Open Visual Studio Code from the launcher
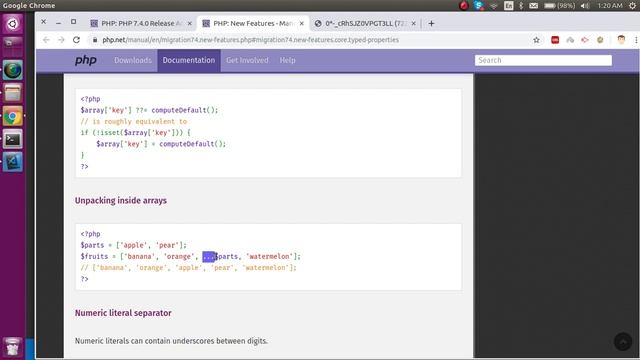This screenshot has width=640, height=360. click(13, 162)
